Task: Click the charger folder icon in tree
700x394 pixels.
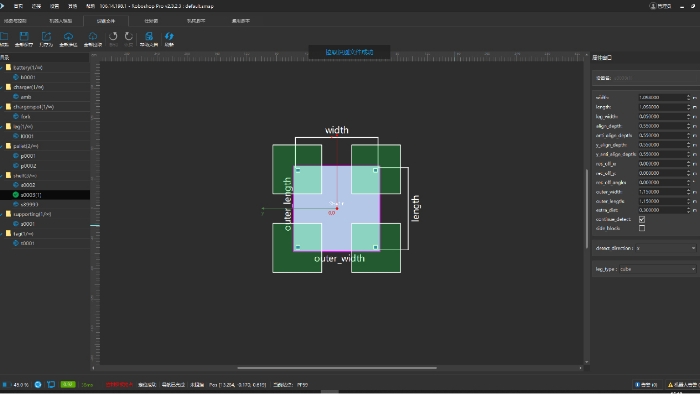Action: coord(8,87)
